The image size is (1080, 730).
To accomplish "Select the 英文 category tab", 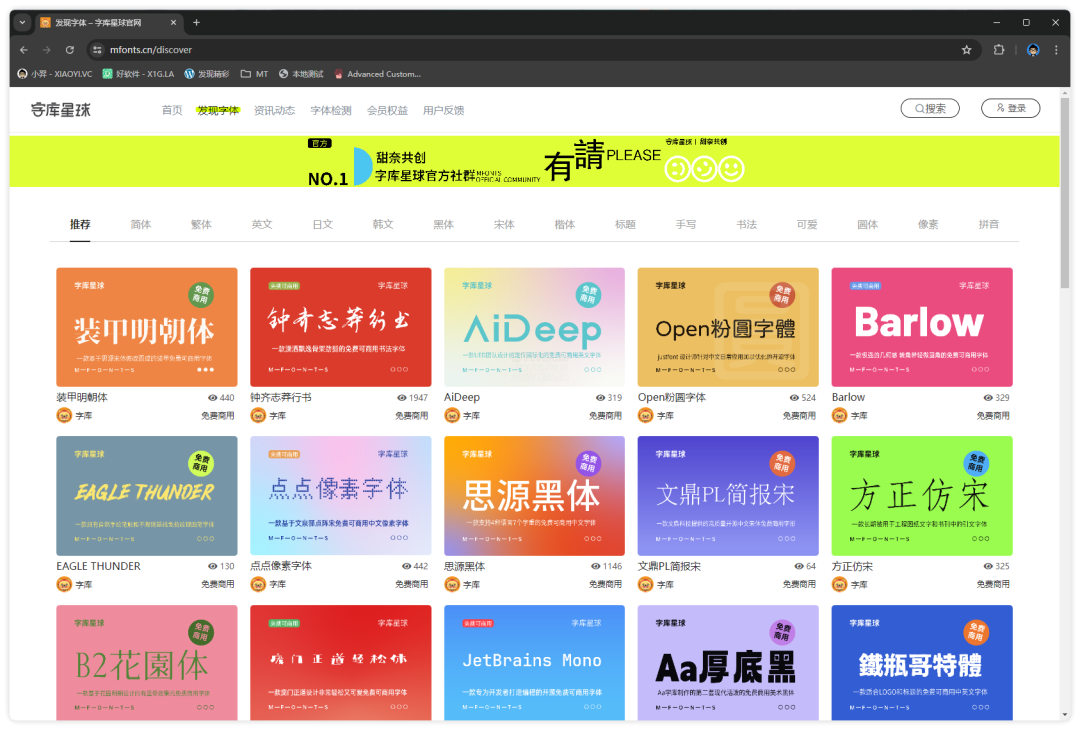I will coord(262,225).
